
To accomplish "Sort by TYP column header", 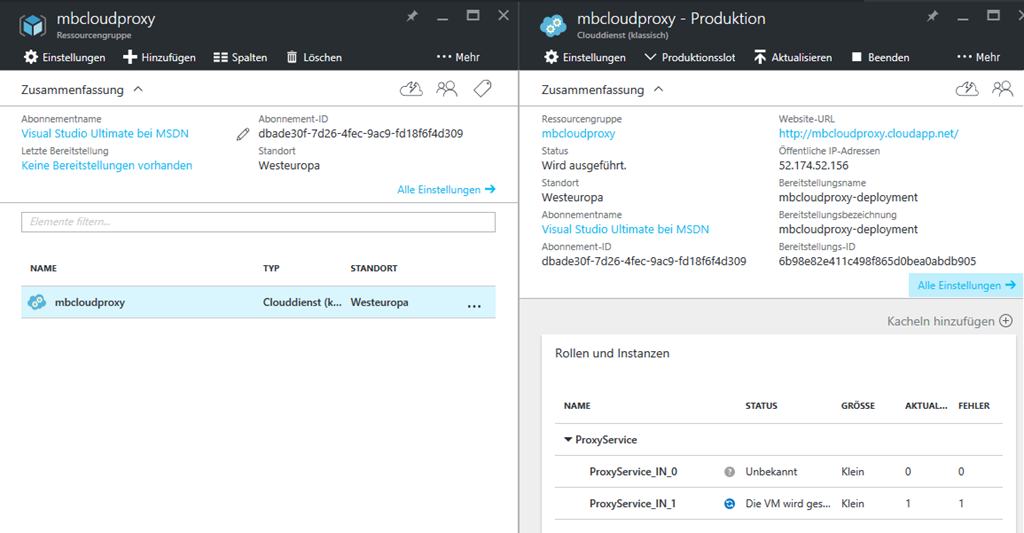I will click(x=271, y=268).
